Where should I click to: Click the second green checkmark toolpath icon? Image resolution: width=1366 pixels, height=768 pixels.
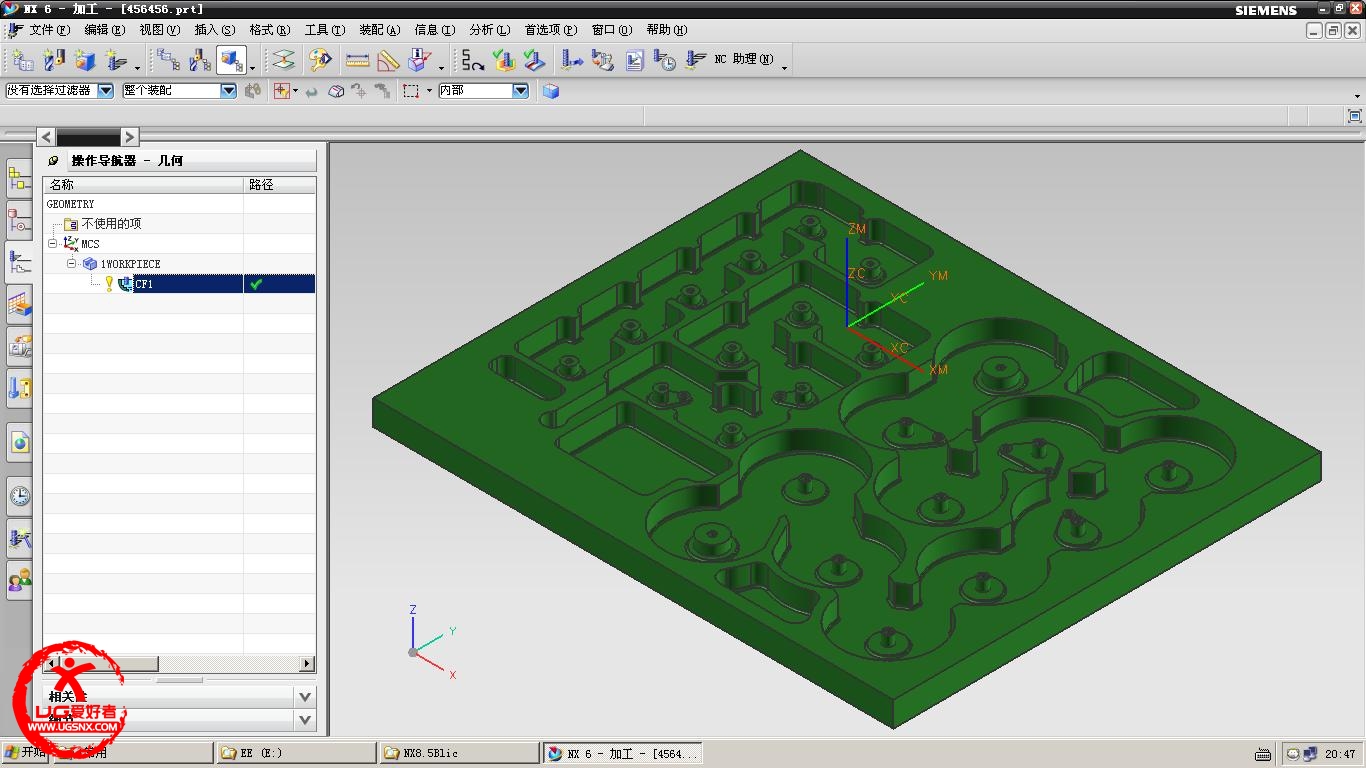tap(535, 61)
